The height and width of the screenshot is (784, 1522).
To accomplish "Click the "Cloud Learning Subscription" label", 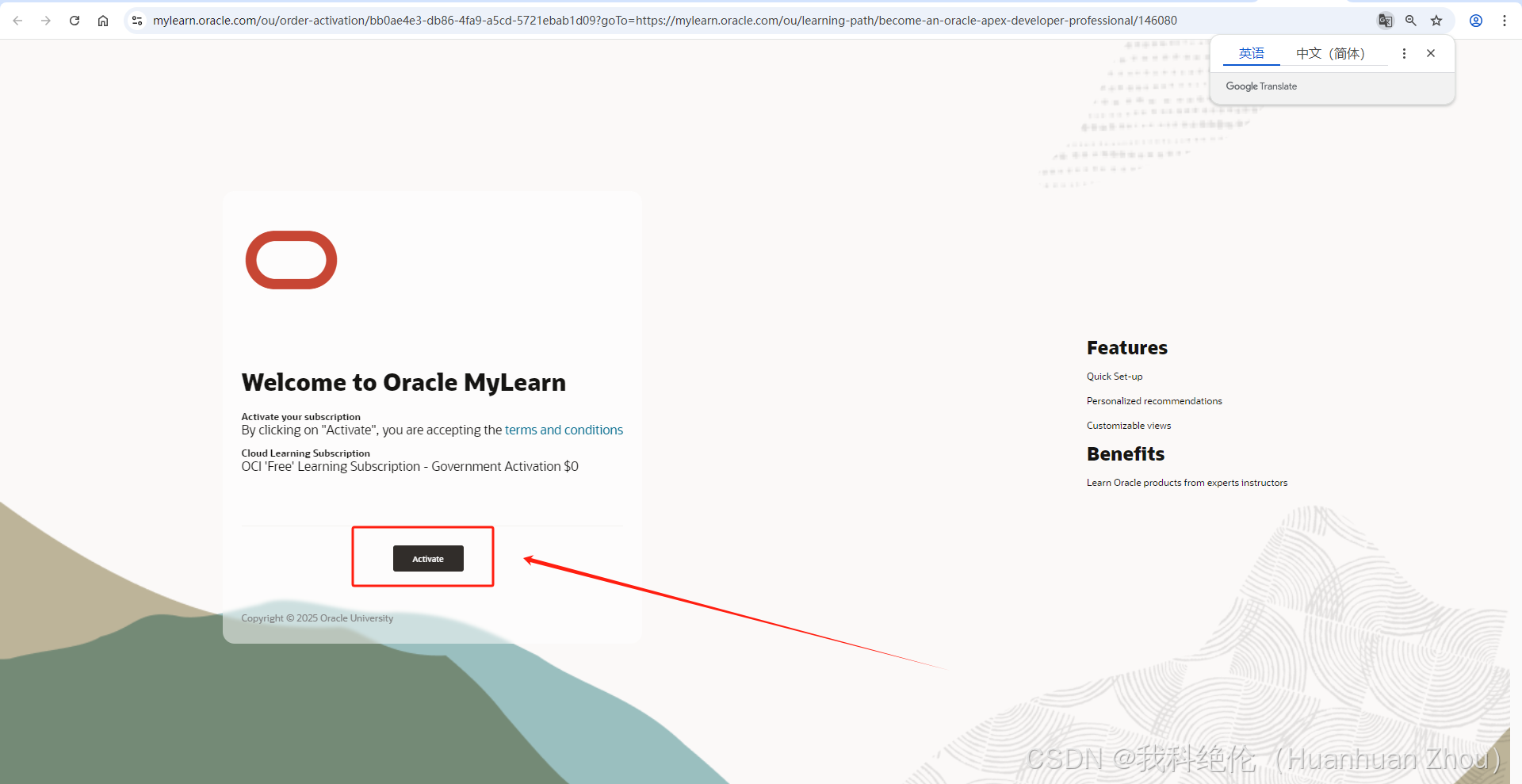I will pos(305,453).
